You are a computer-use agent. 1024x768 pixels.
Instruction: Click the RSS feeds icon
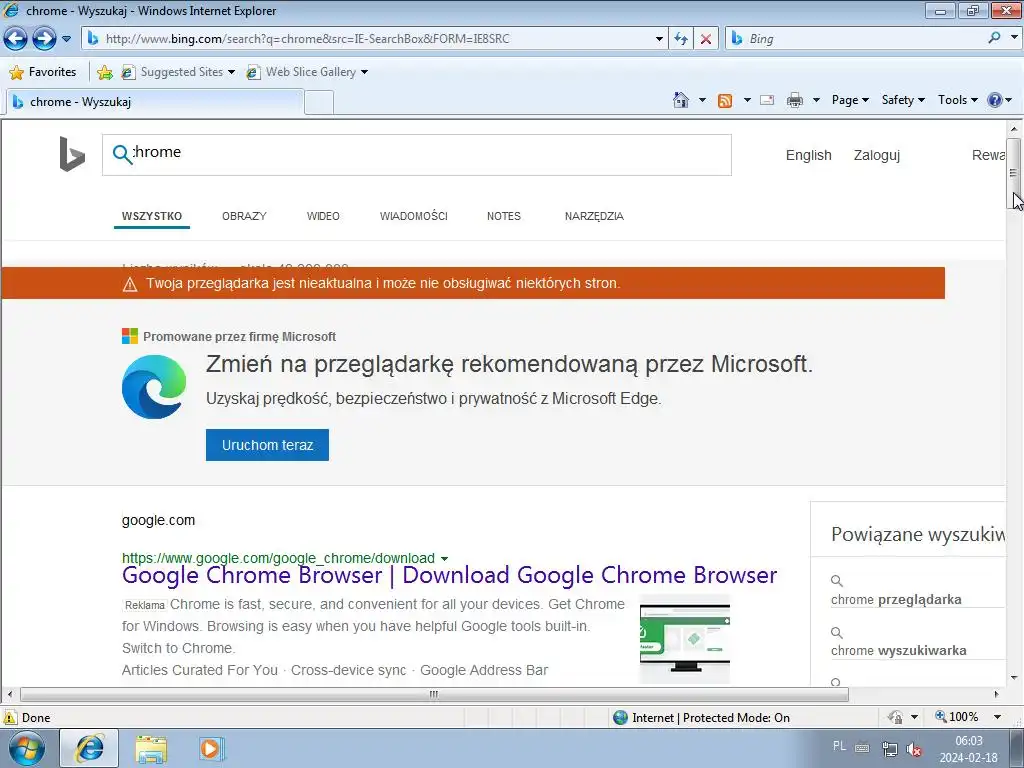pyautogui.click(x=725, y=100)
